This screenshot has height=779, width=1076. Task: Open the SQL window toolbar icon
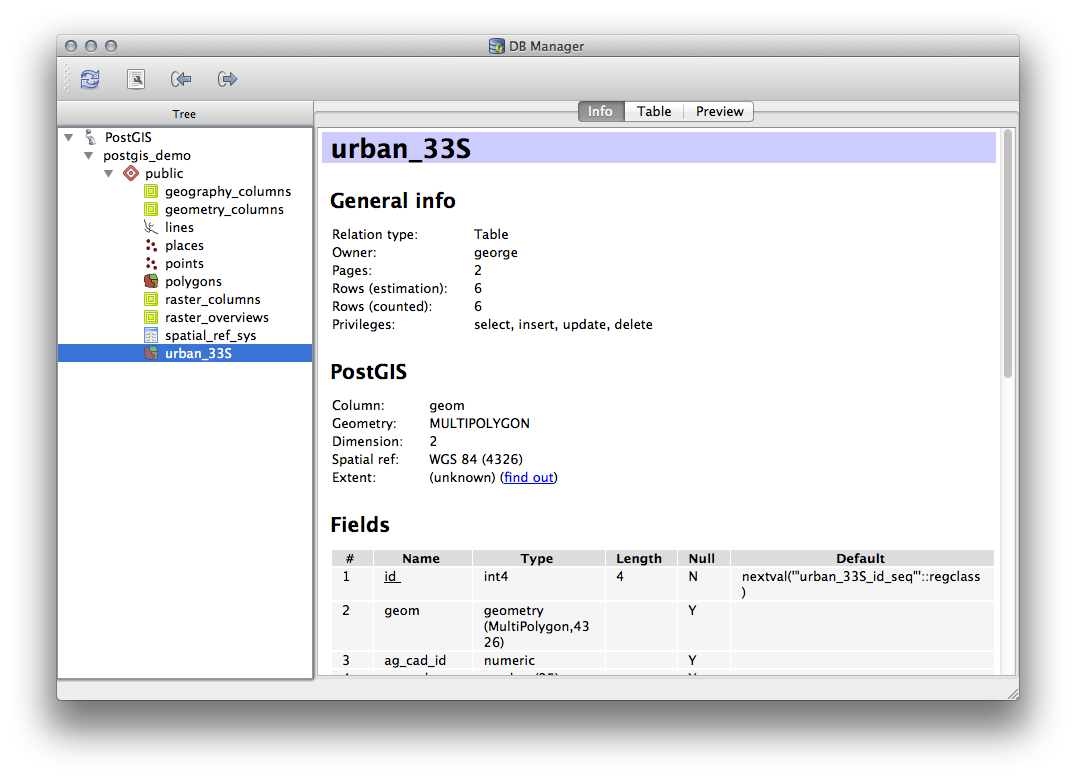[x=136, y=79]
